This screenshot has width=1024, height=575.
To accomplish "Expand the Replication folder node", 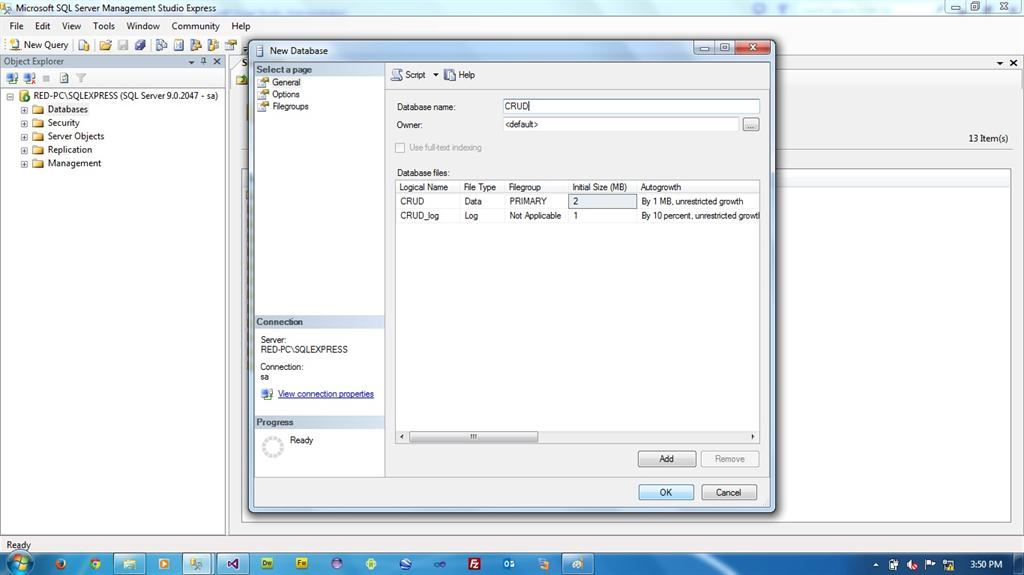I will point(24,150).
